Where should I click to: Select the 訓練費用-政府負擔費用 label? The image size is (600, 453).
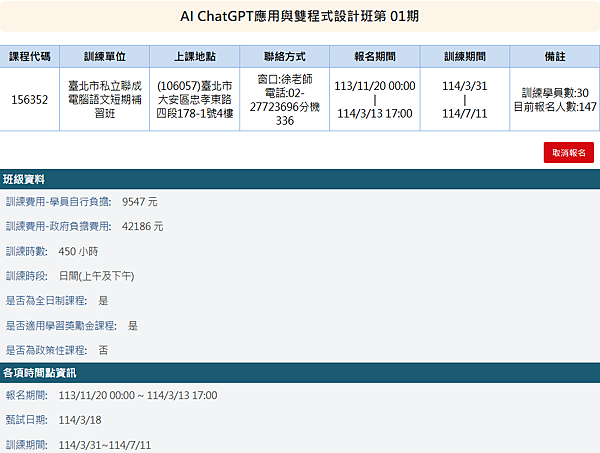tap(59, 226)
